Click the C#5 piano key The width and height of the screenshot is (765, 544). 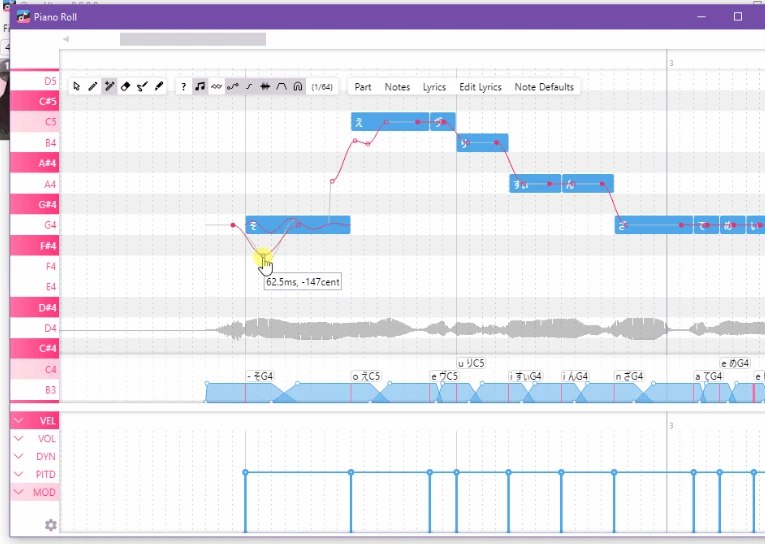click(x=35, y=101)
